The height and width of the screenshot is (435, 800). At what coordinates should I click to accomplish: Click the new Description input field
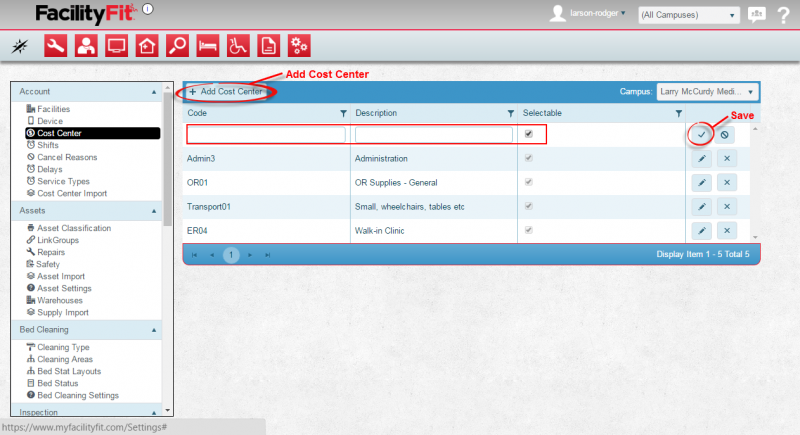pyautogui.click(x=434, y=135)
